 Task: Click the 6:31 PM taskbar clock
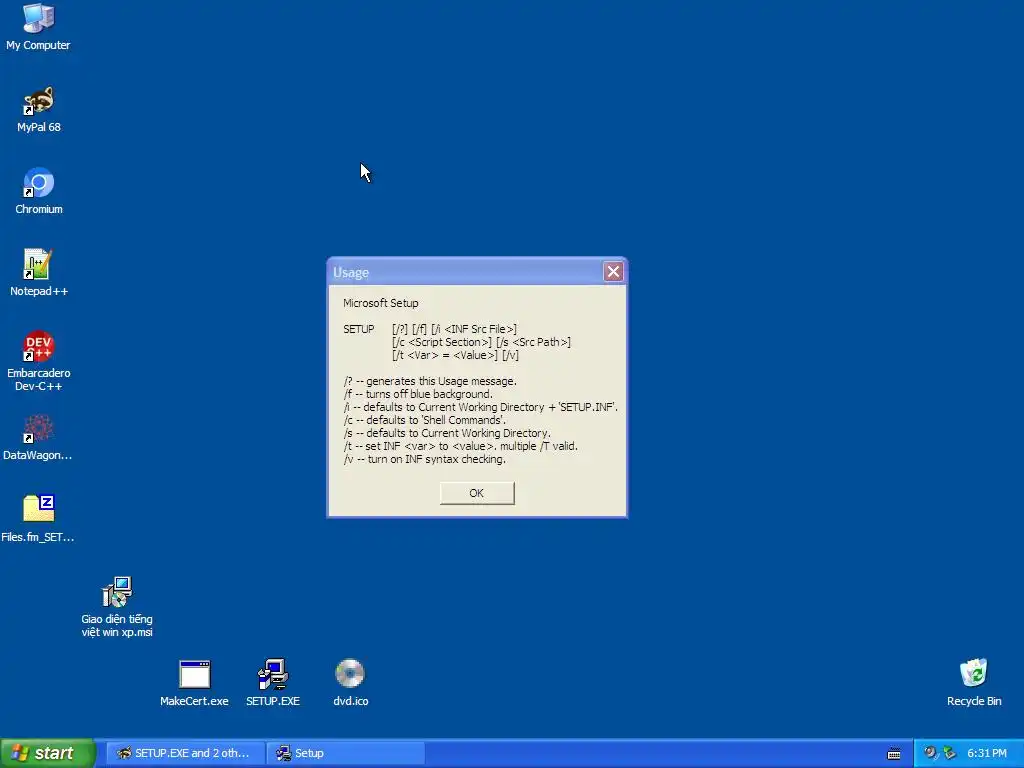987,753
